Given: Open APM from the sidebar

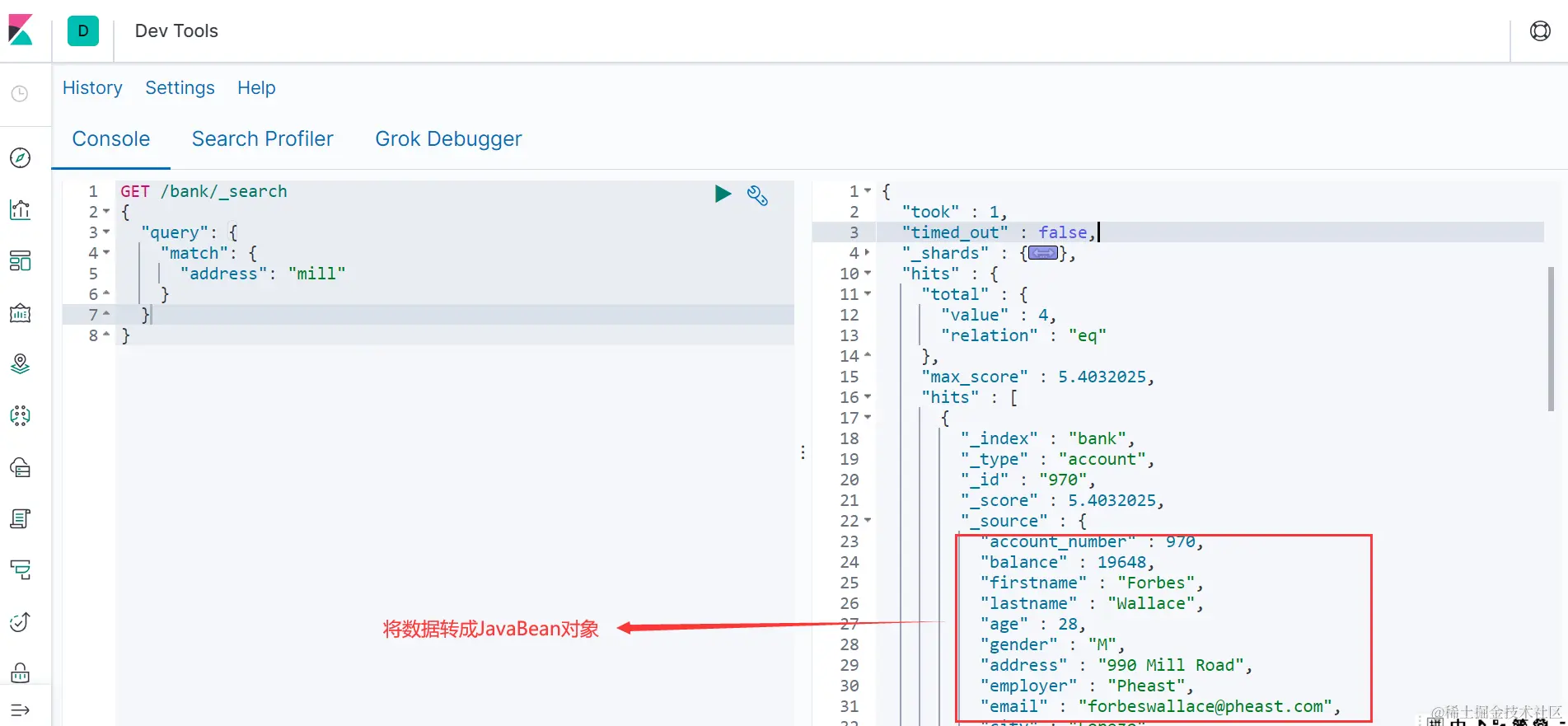Looking at the screenshot, I should 21,569.
